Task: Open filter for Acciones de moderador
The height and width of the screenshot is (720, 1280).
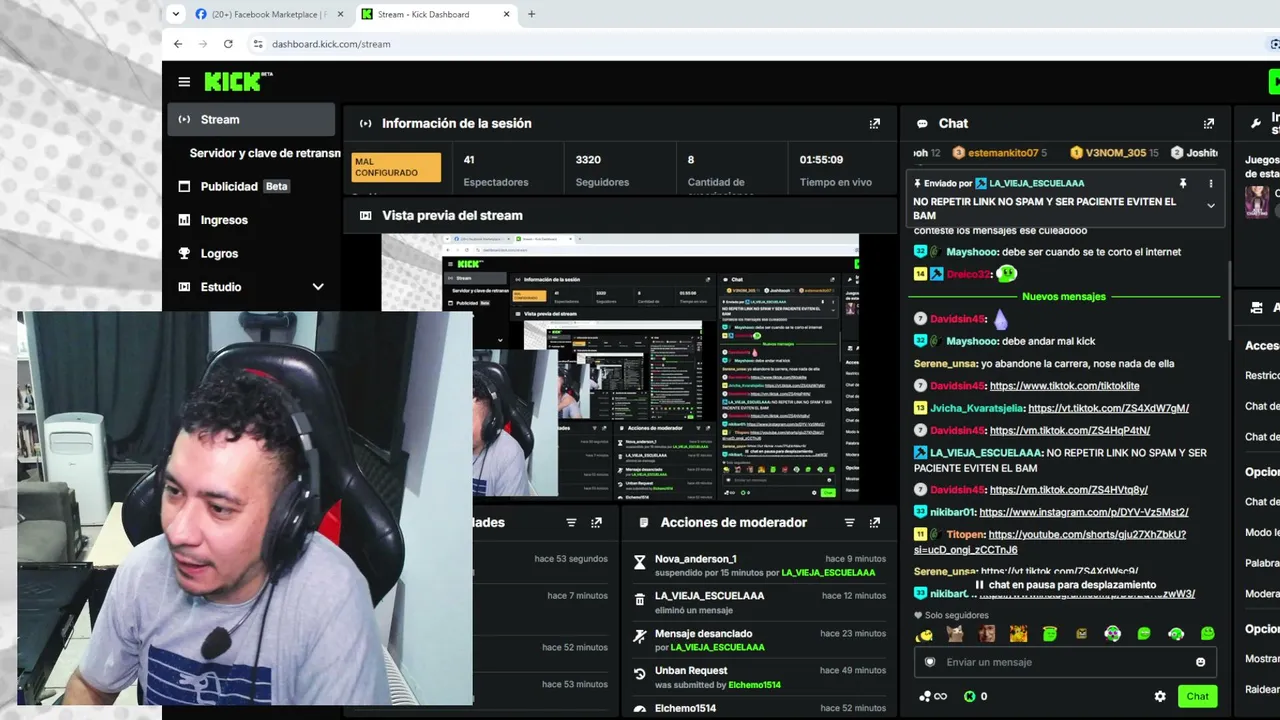Action: click(849, 523)
